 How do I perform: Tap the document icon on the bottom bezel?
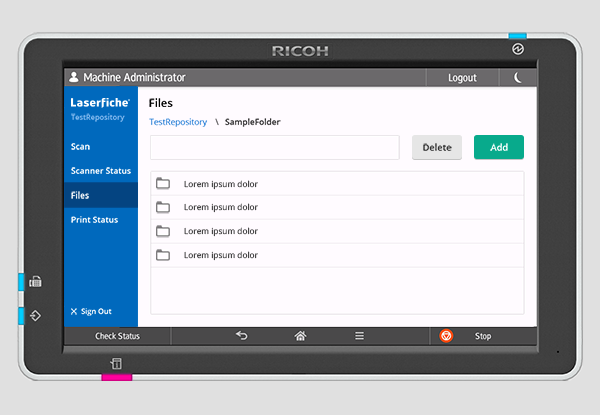(116, 363)
